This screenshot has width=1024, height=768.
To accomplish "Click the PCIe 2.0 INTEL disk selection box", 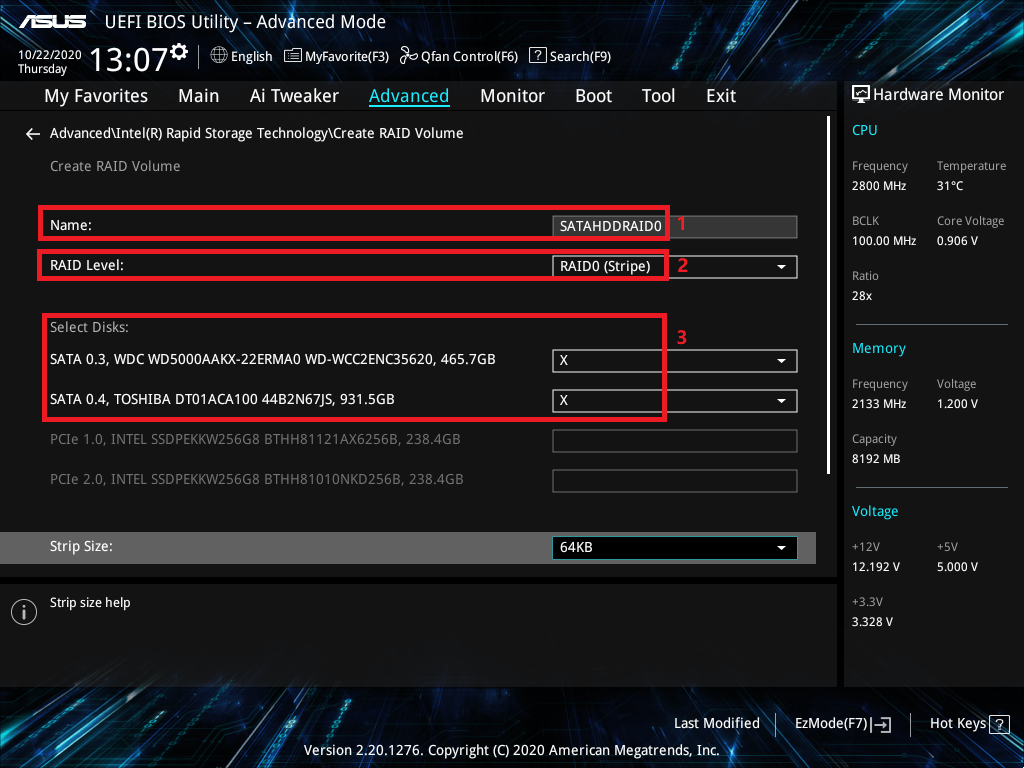I will point(674,480).
